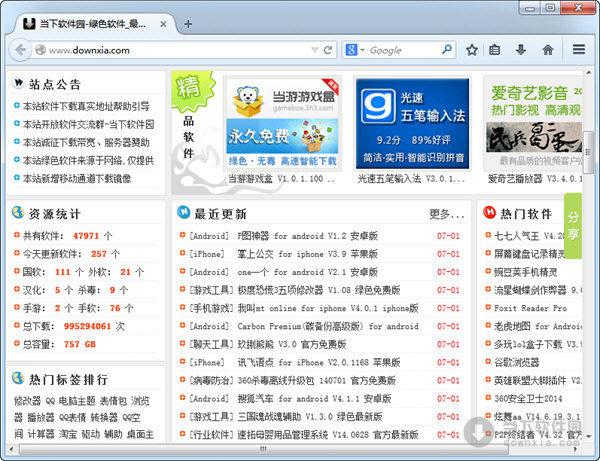Click the 总下载 count 995294061

tap(87, 326)
